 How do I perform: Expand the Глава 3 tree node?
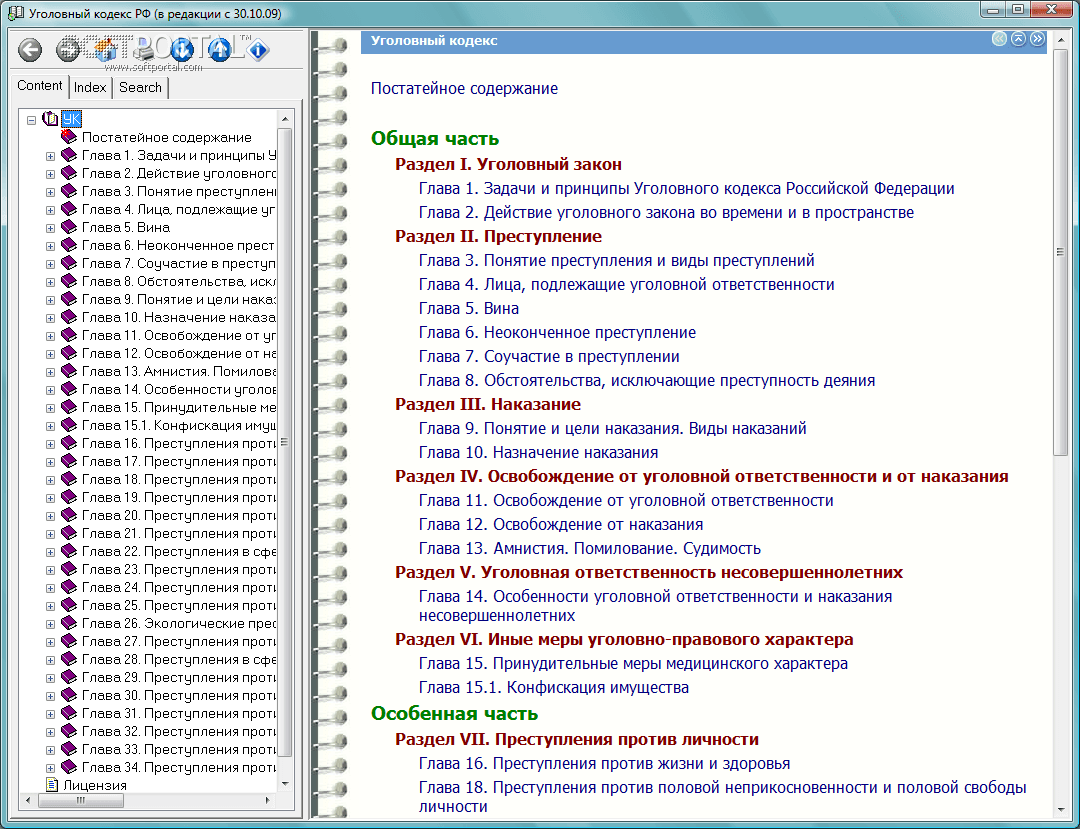(50, 192)
